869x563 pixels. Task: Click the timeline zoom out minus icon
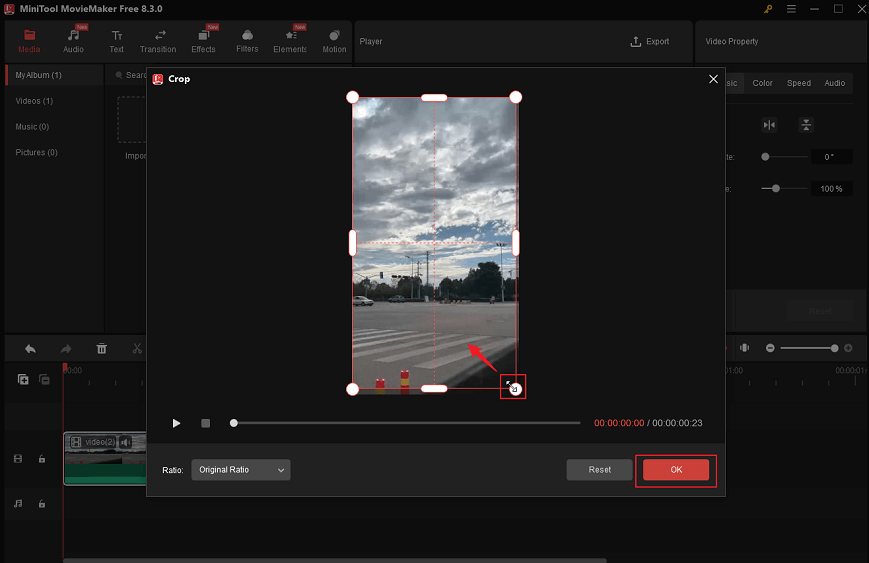coord(770,348)
